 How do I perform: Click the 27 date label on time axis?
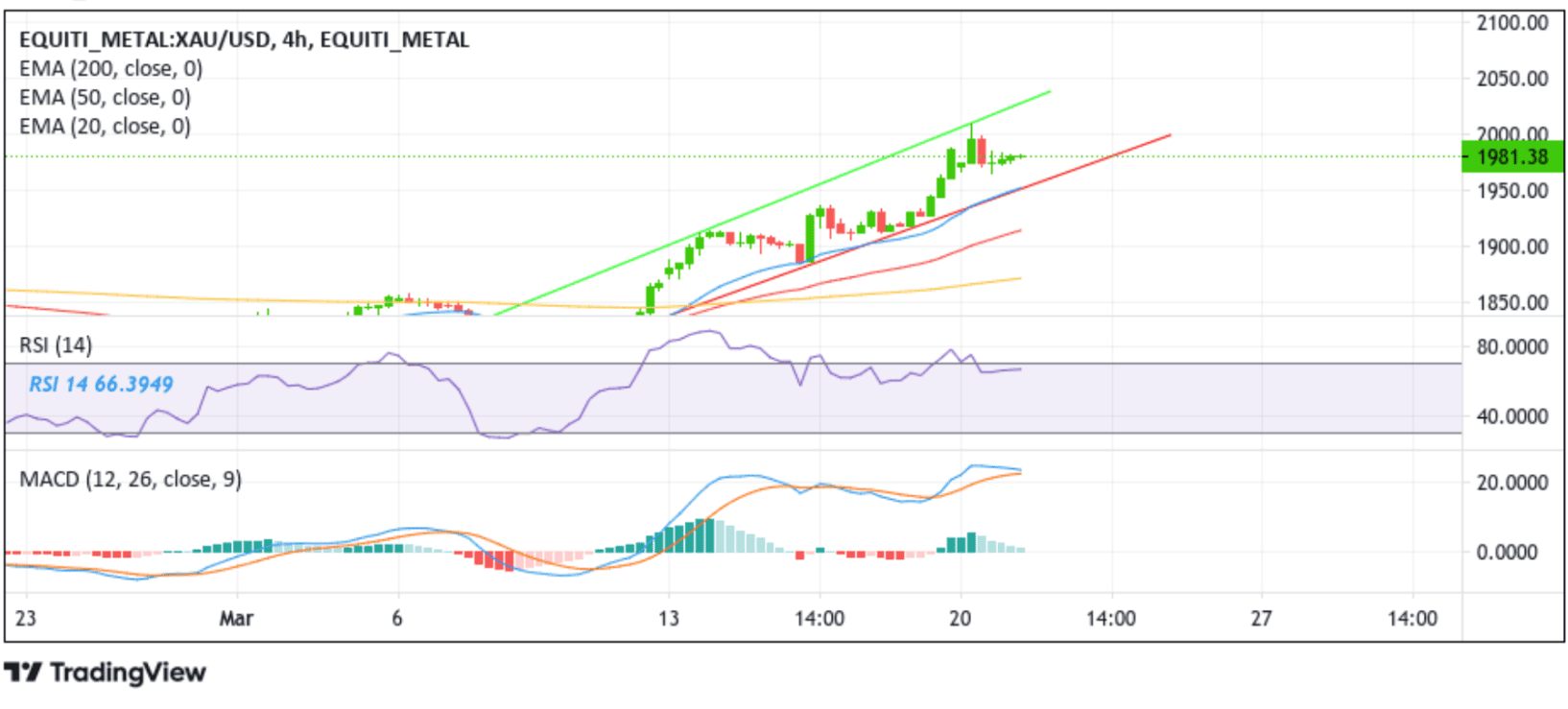pos(1261,618)
